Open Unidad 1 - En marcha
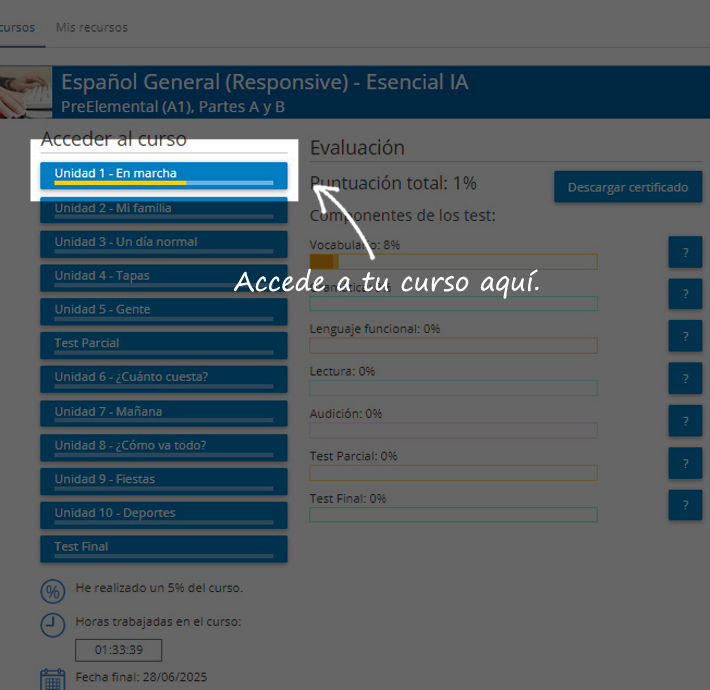Screen dimensions: 710x690 coord(164,175)
